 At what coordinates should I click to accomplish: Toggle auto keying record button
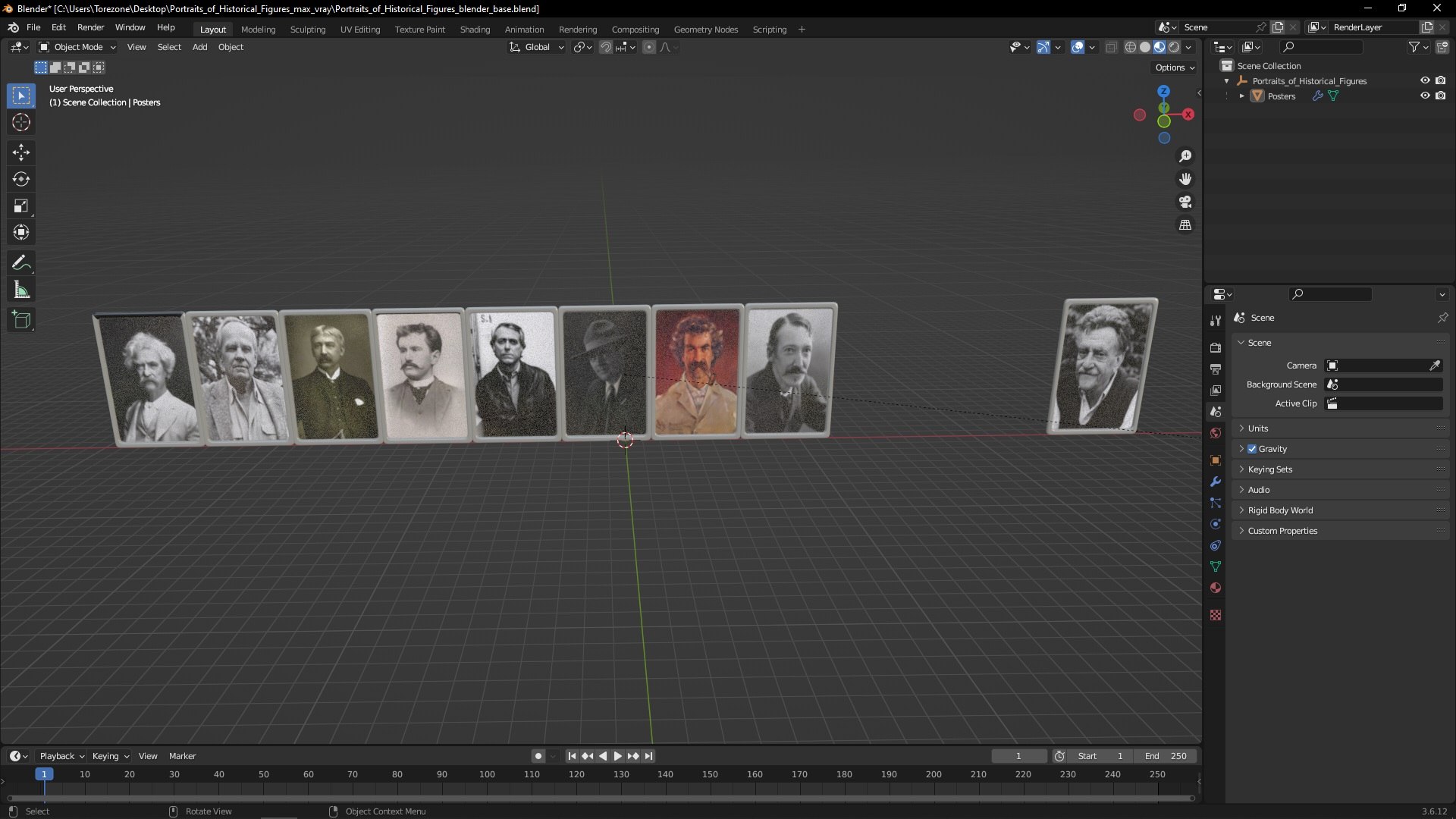tap(538, 756)
